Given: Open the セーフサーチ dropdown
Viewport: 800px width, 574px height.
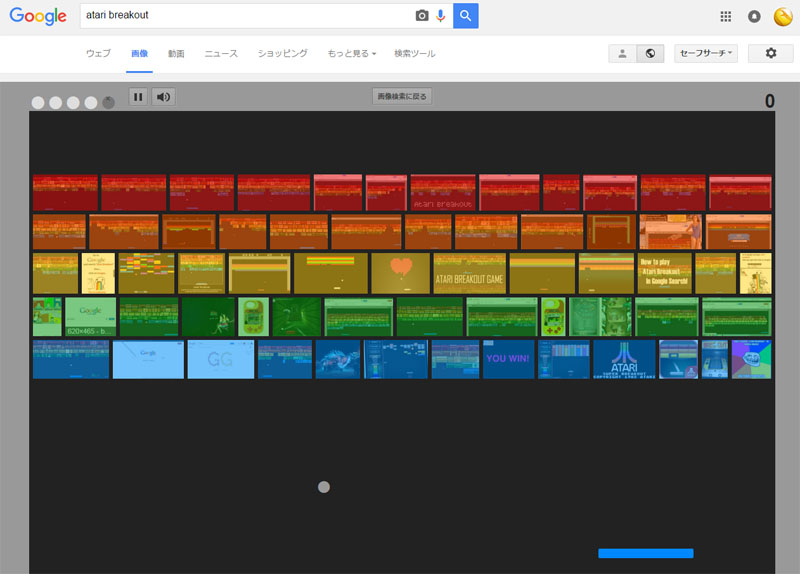Looking at the screenshot, I should (x=706, y=53).
